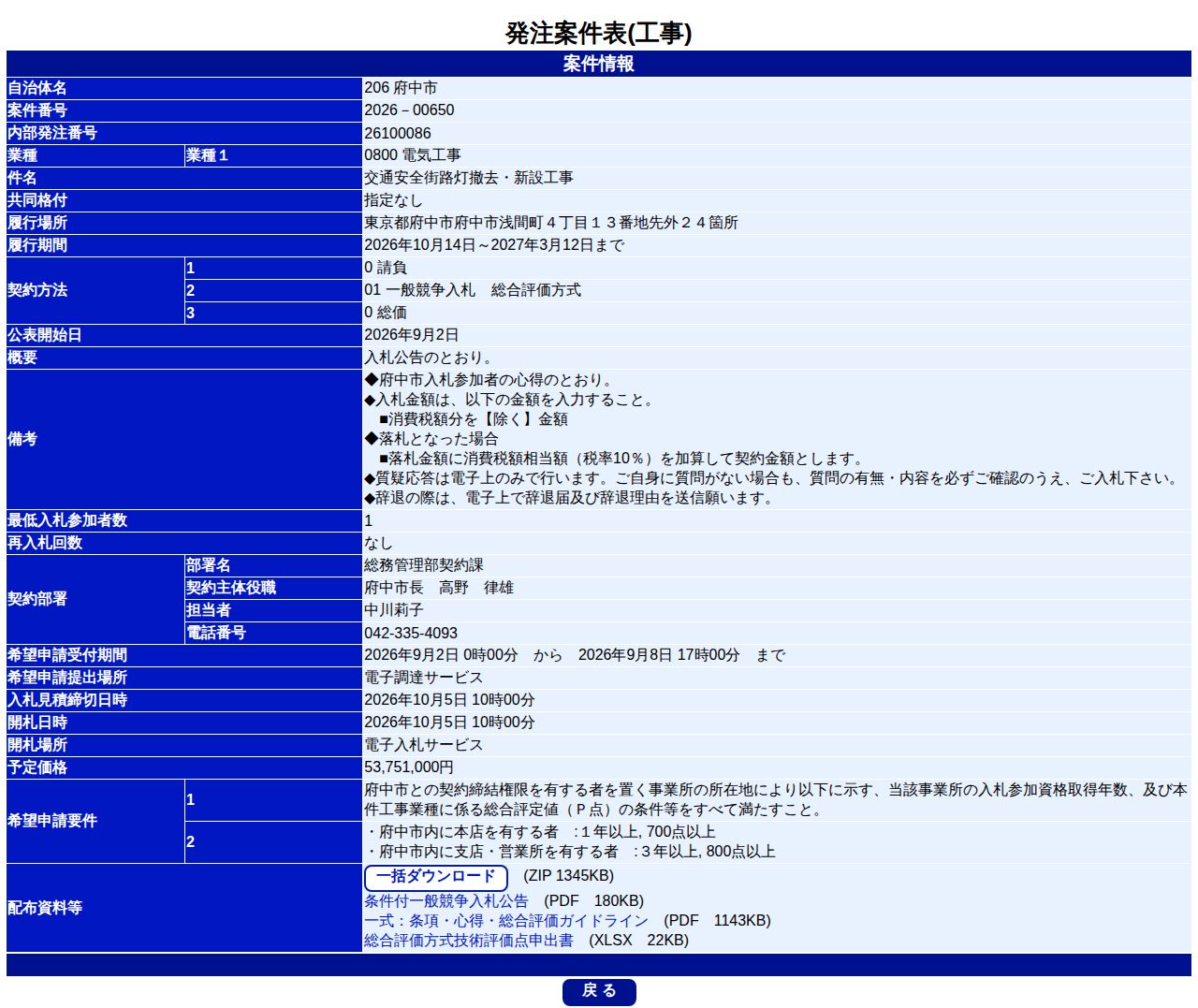Select project name 交通安全街路灯撤去・新設工事

469,178
